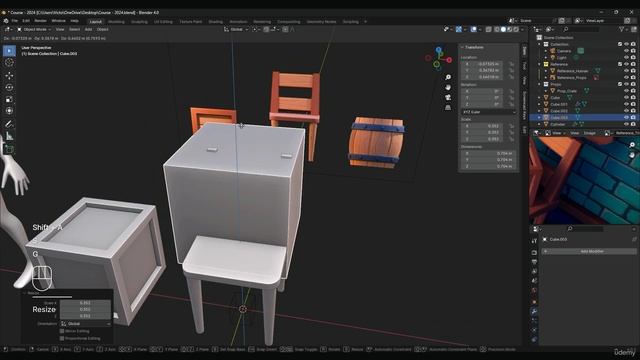
Task: Open the viewport Object menu
Action: (102, 29)
